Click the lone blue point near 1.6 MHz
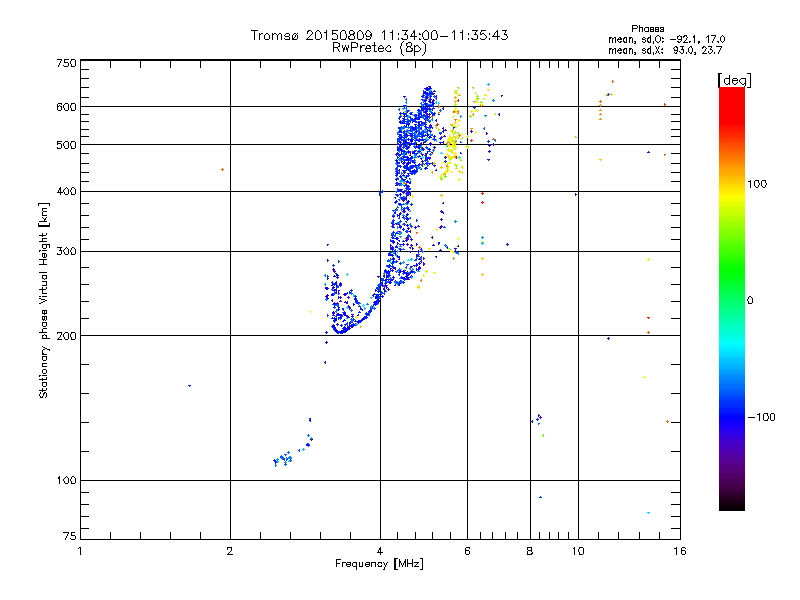 coord(189,386)
